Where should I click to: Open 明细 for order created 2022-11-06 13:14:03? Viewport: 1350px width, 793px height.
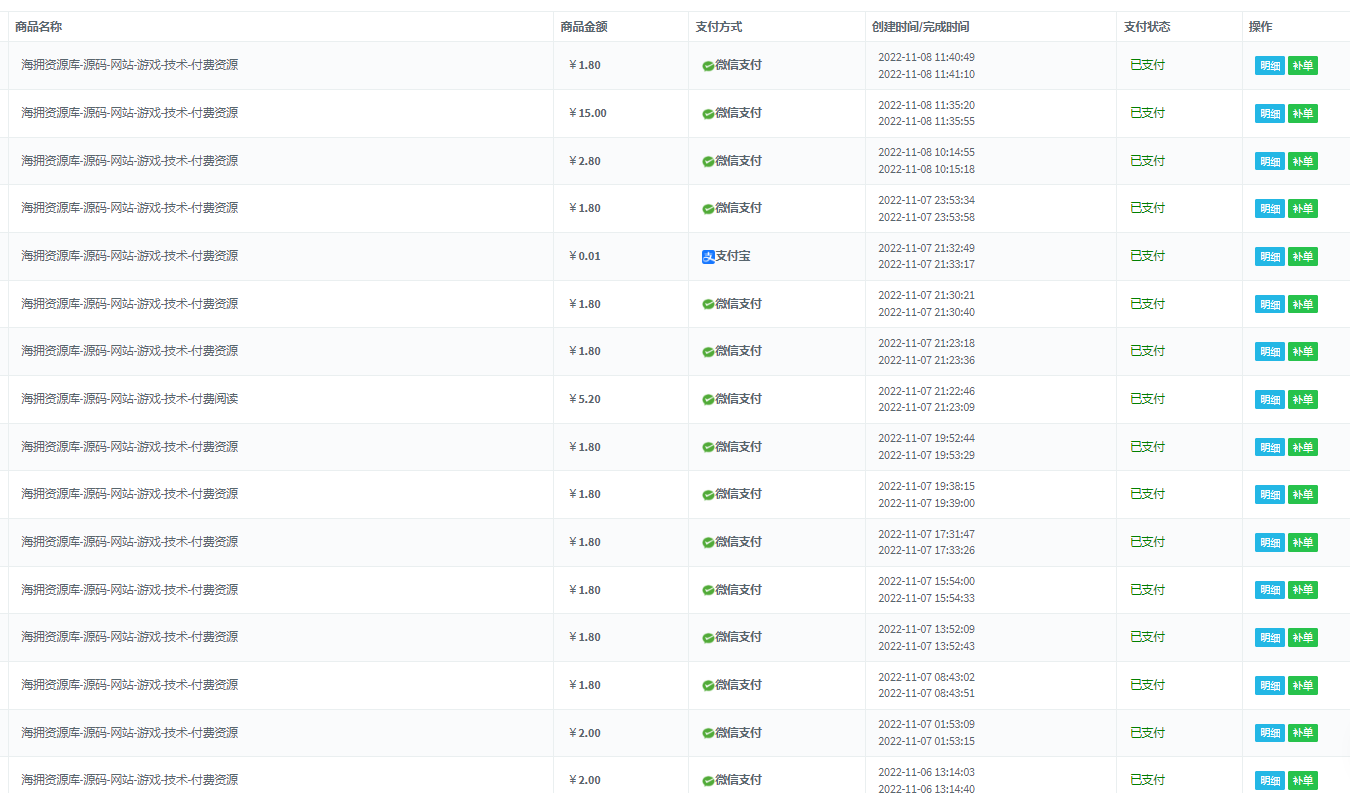(1269, 781)
